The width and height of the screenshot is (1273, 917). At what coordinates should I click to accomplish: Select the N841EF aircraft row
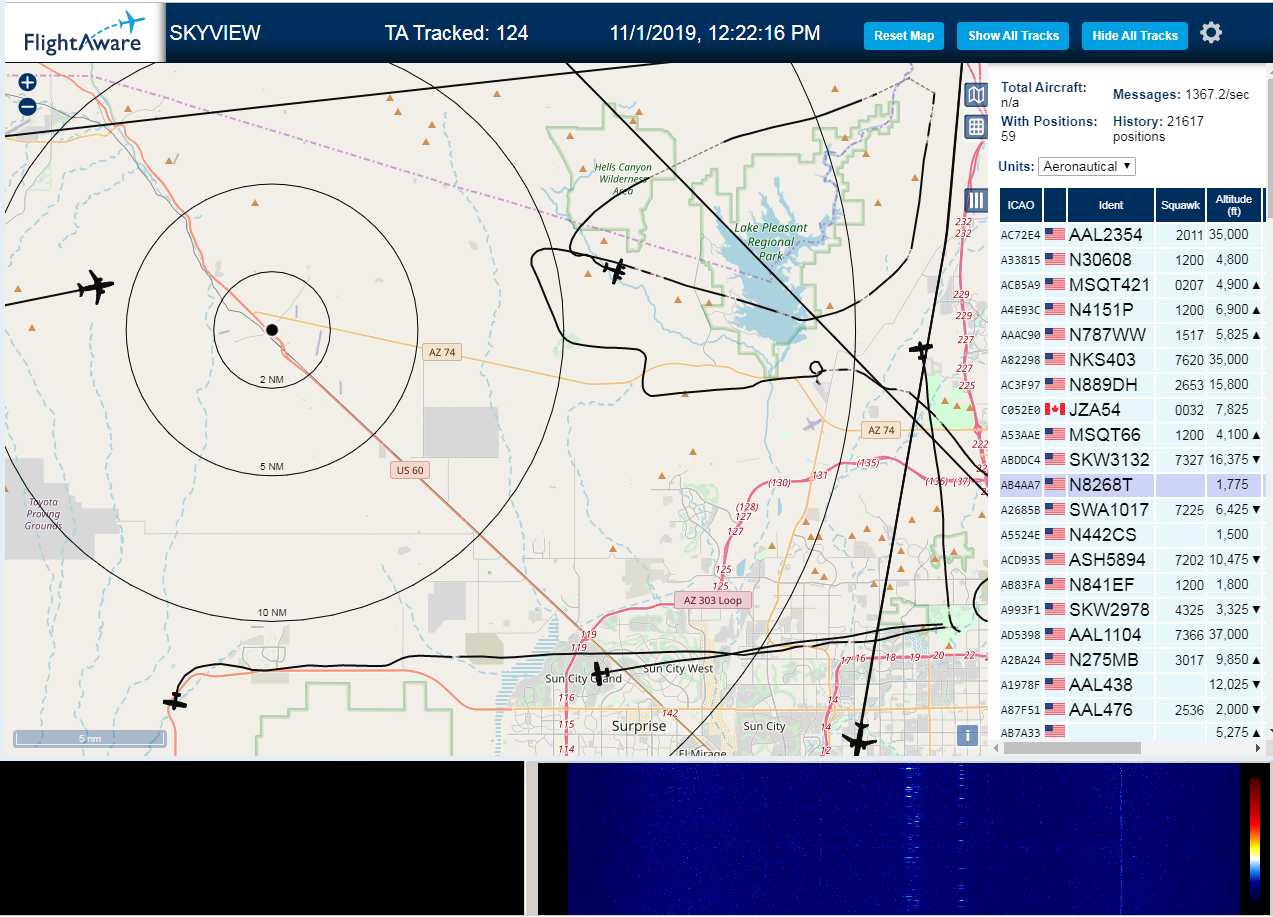pos(1131,584)
